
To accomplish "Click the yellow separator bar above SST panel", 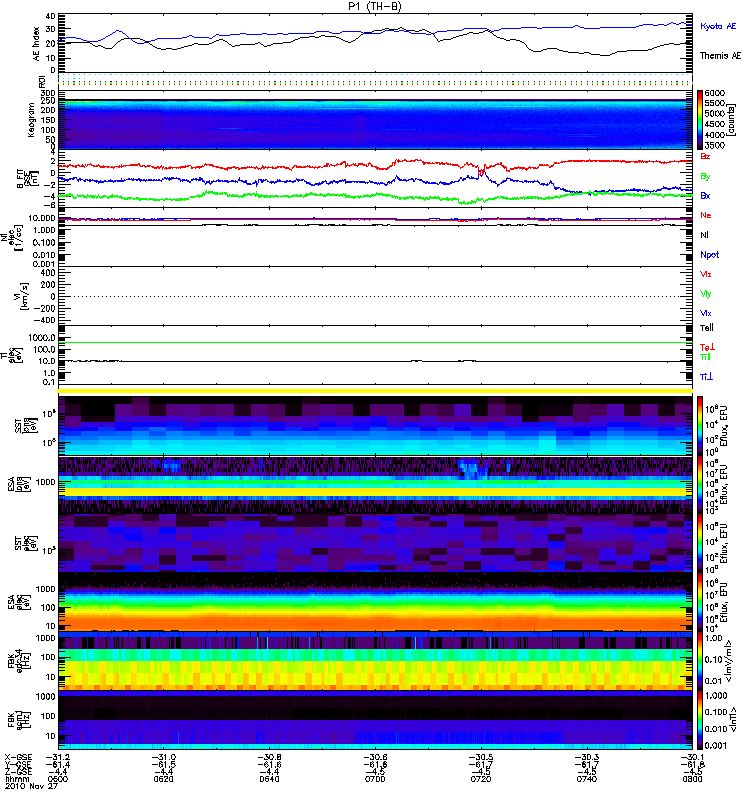I will [x=376, y=391].
